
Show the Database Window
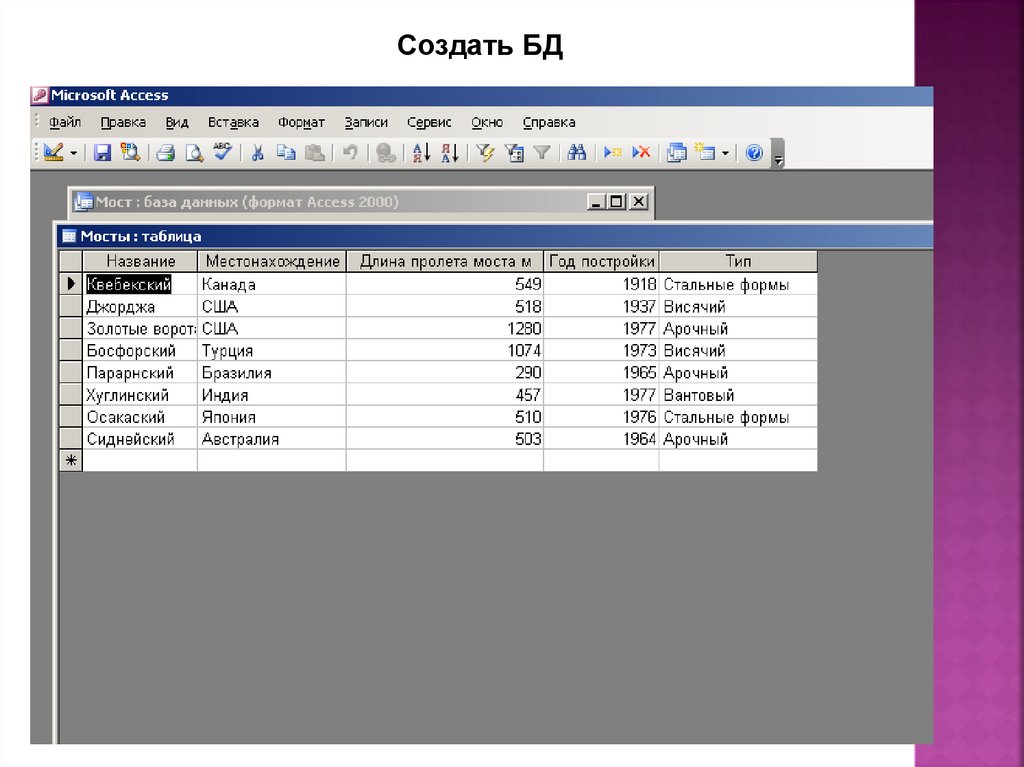point(677,153)
